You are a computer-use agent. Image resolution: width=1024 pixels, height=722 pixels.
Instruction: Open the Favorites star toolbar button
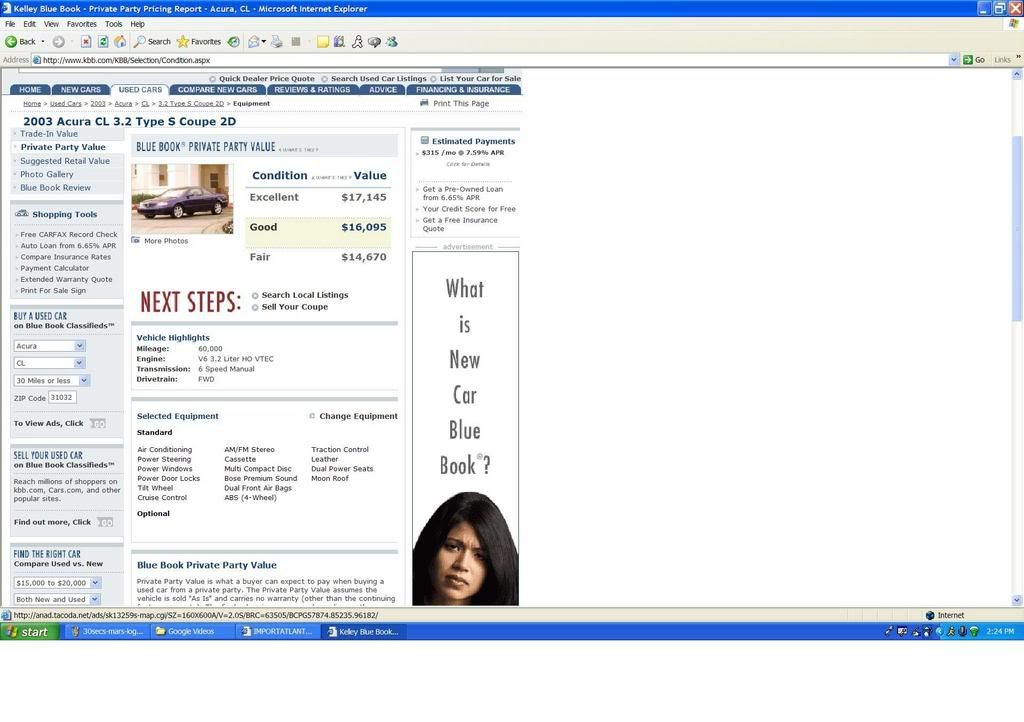(x=198, y=42)
